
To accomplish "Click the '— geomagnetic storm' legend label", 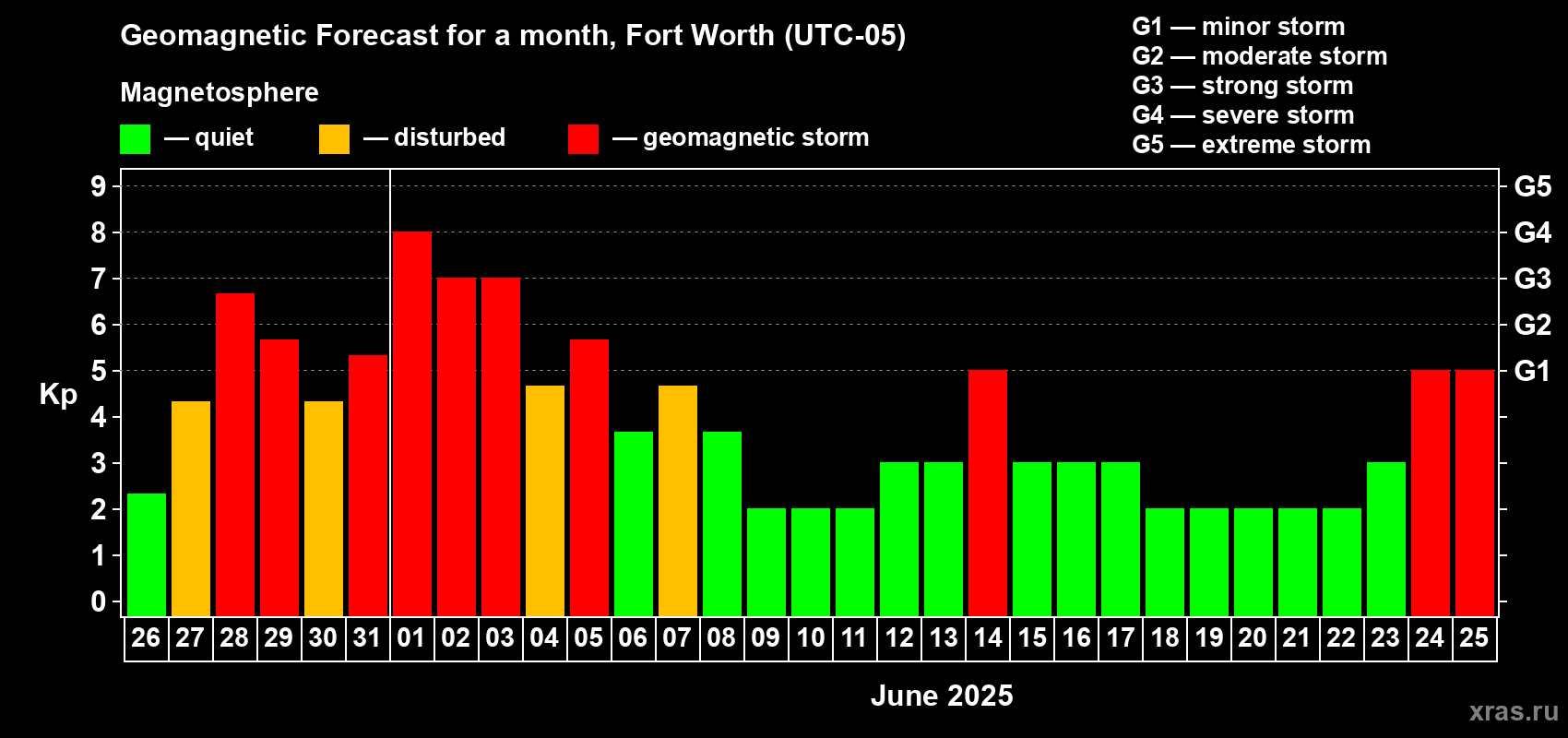I will [x=741, y=138].
